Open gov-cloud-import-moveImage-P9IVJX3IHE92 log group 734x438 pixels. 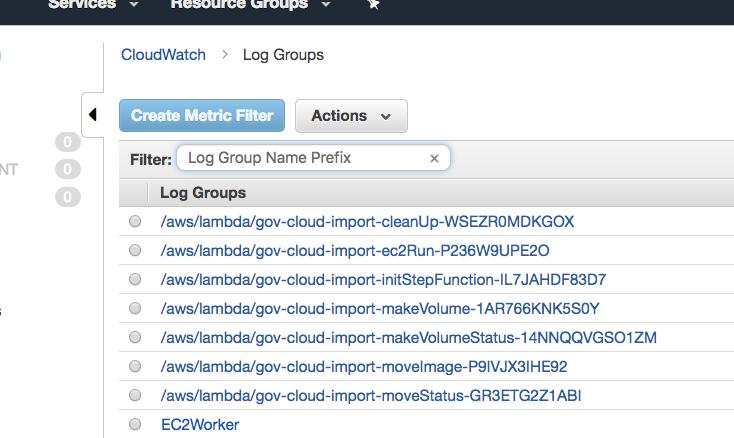364,367
